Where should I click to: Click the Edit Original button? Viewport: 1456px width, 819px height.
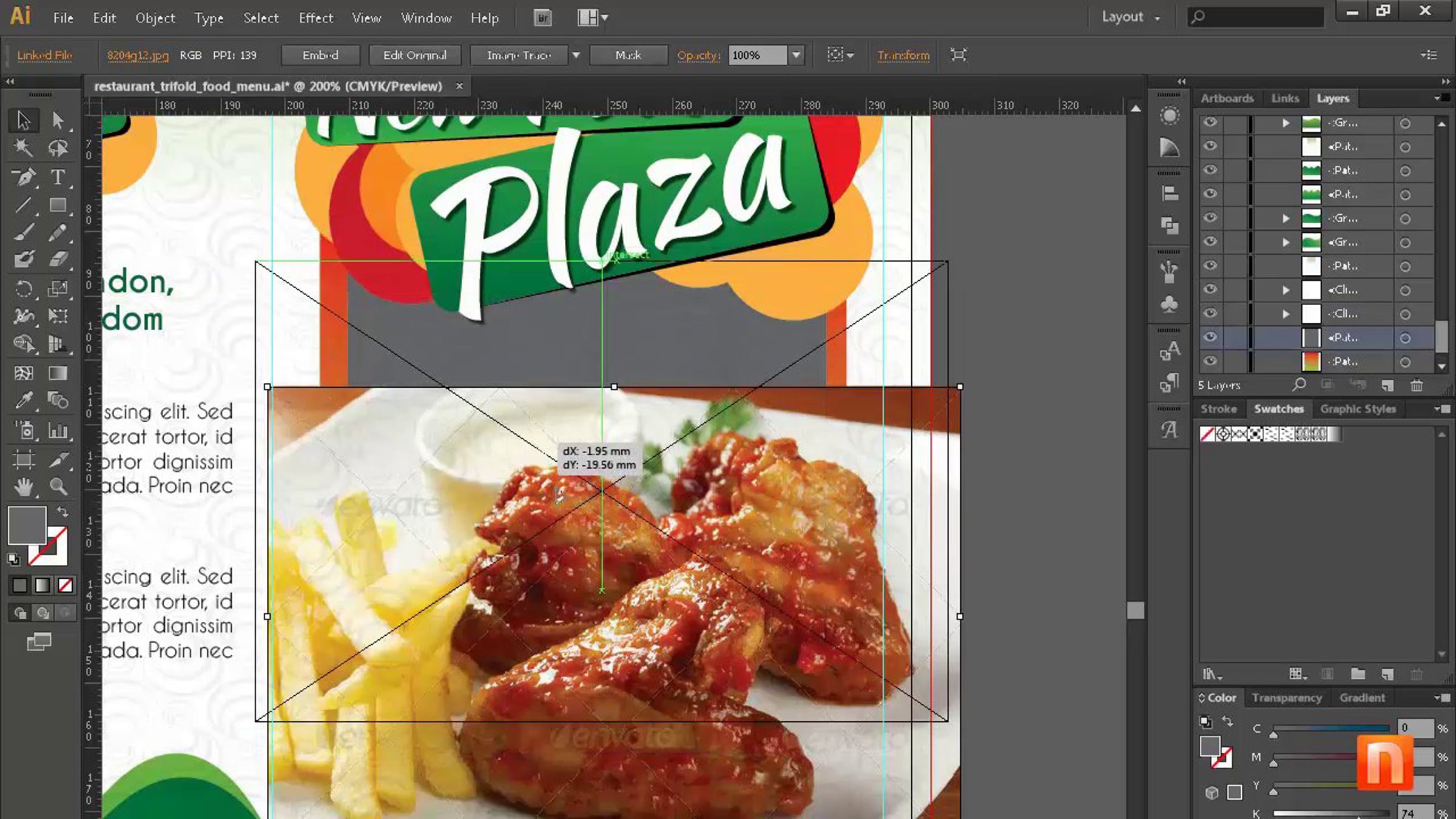point(414,55)
